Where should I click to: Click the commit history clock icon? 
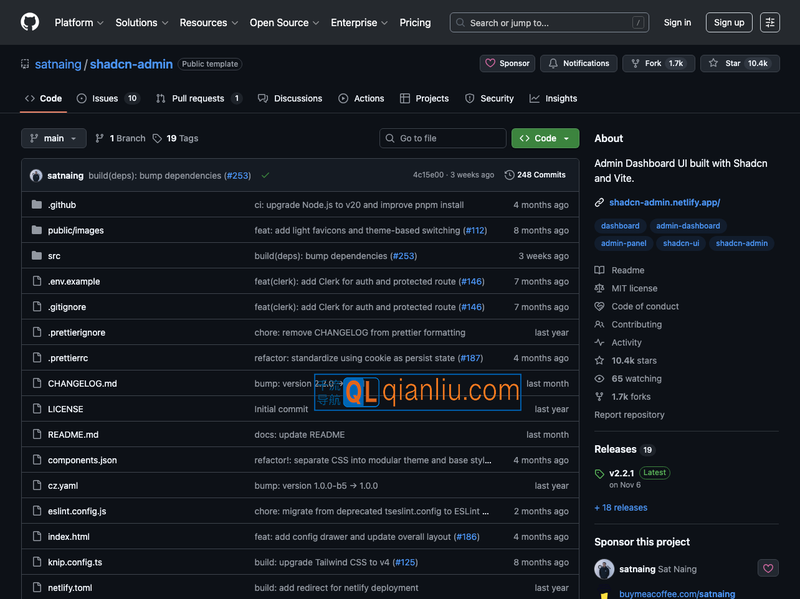(x=510, y=175)
